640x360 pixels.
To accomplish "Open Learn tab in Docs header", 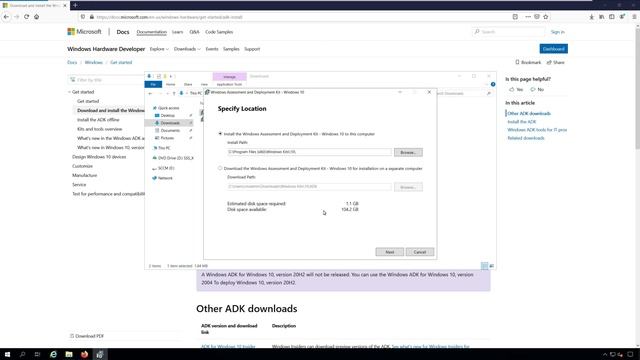I will click(x=178, y=32).
